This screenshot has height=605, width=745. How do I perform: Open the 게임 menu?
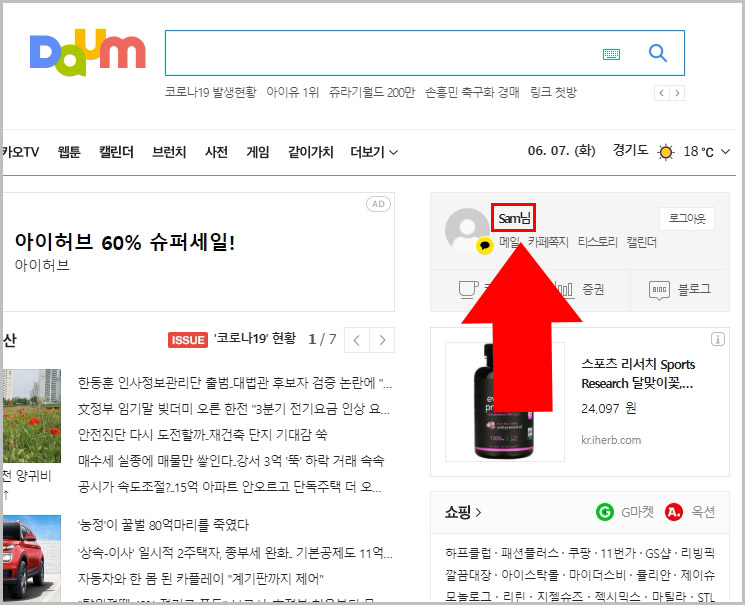pyautogui.click(x=258, y=152)
